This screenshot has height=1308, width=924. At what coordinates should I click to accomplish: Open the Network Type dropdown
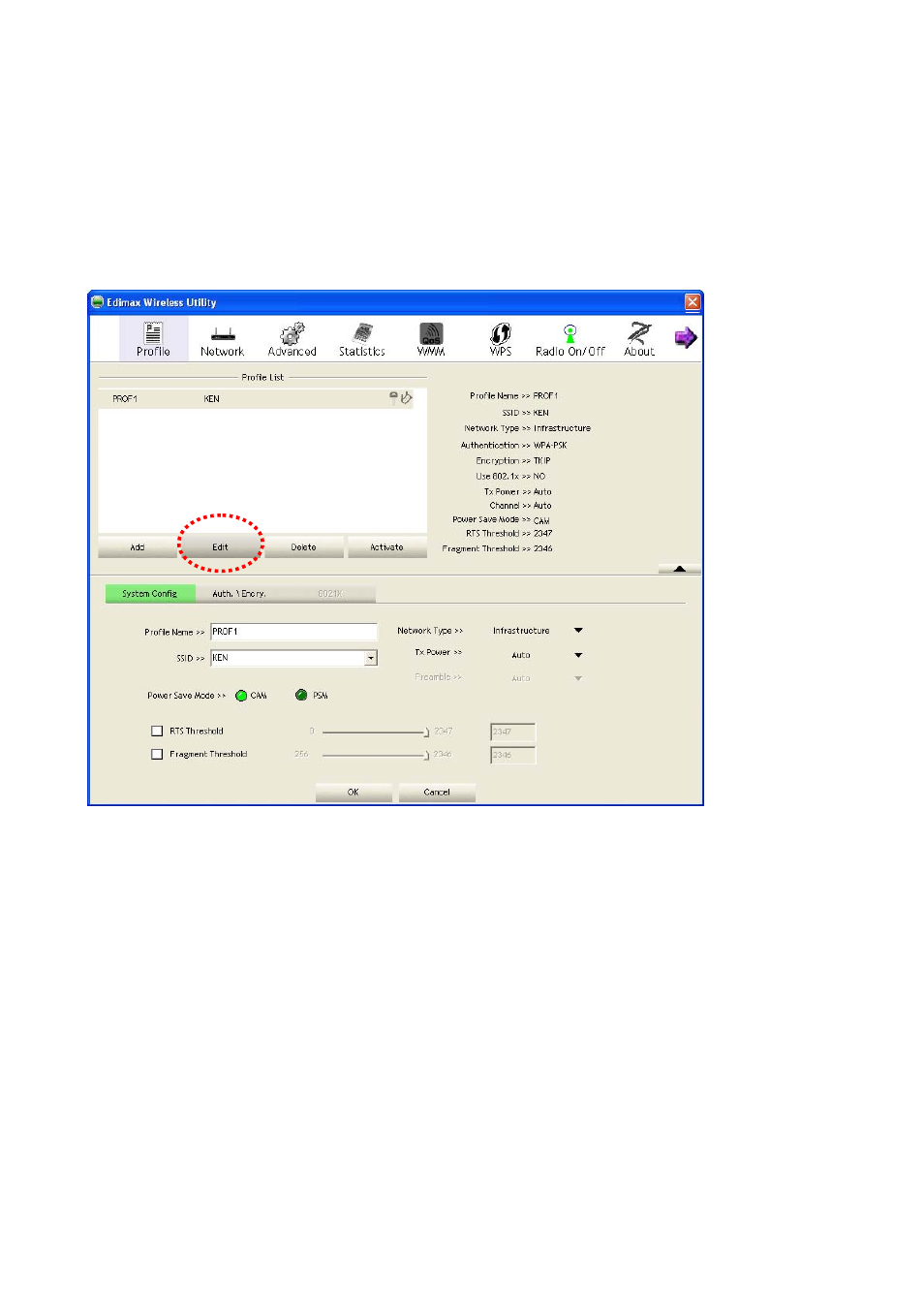(578, 631)
